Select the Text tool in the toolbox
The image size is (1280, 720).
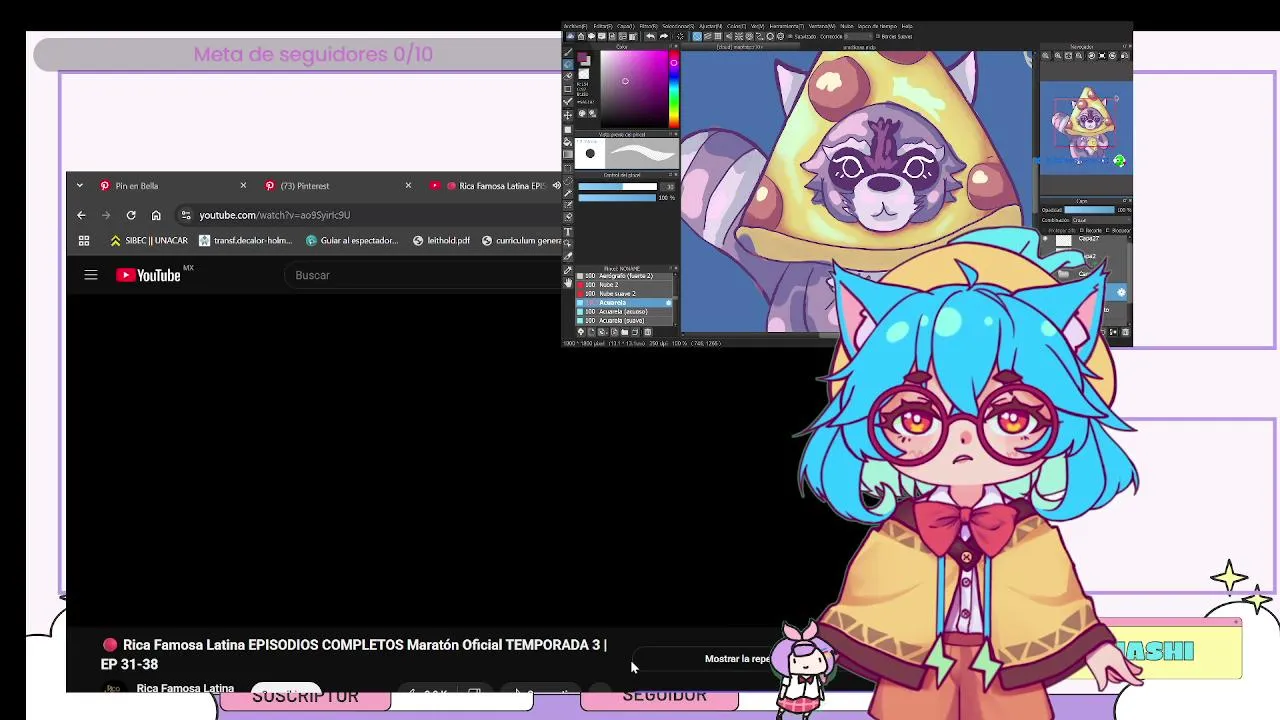click(568, 232)
